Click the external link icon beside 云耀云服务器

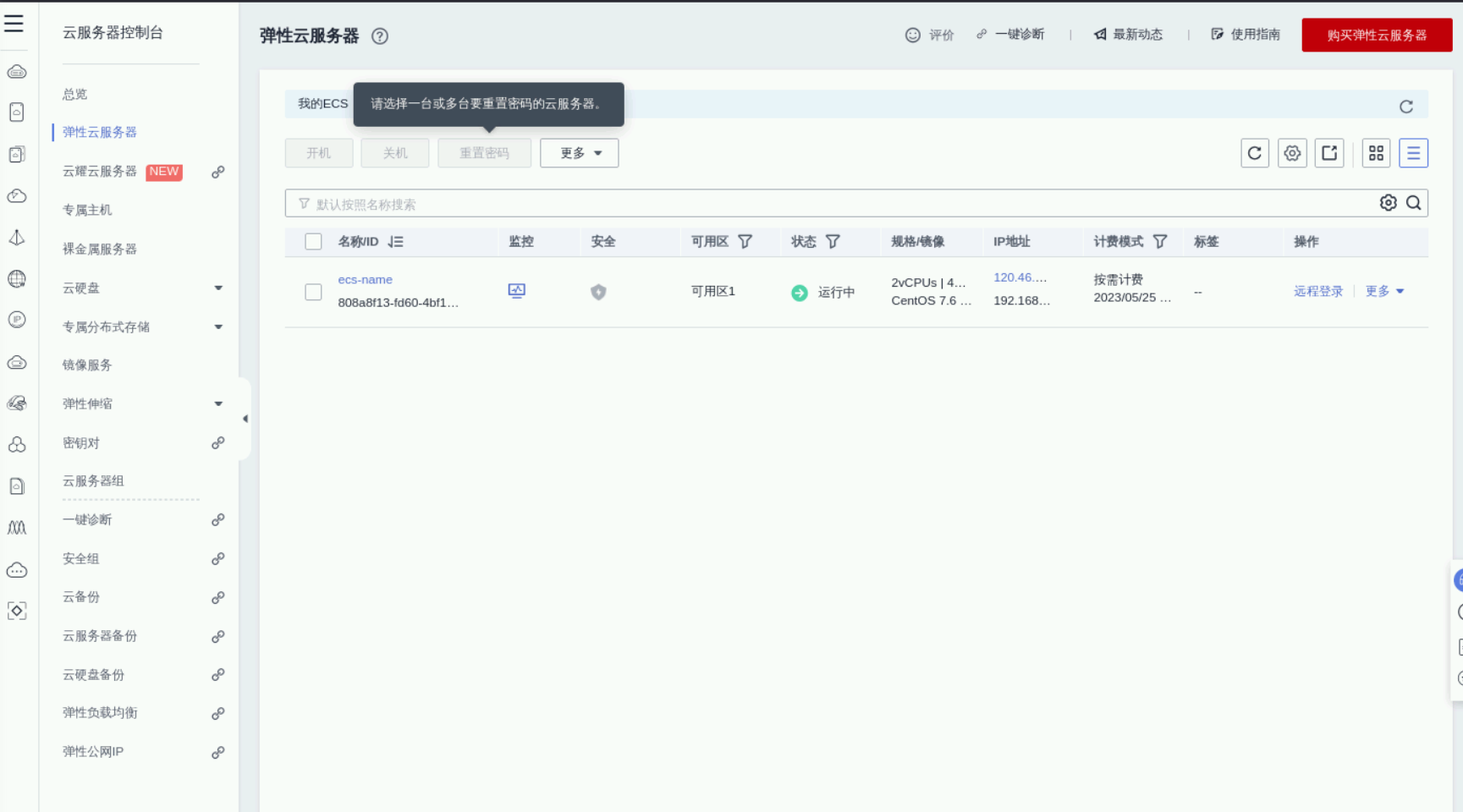[218, 172]
